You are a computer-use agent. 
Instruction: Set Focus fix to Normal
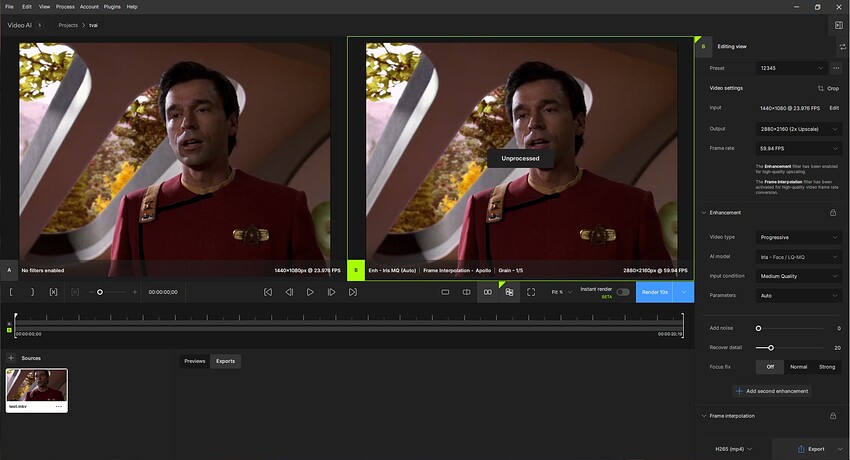pos(798,367)
